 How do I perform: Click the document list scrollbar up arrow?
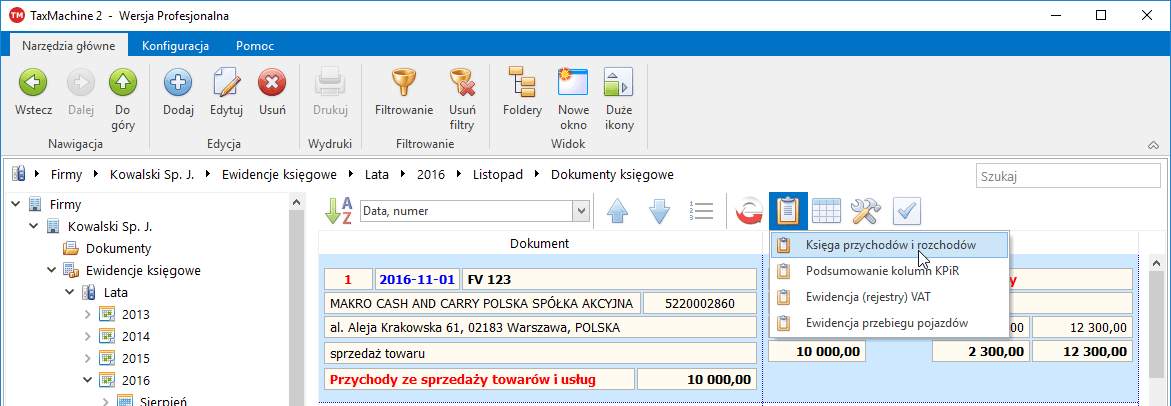1155,263
